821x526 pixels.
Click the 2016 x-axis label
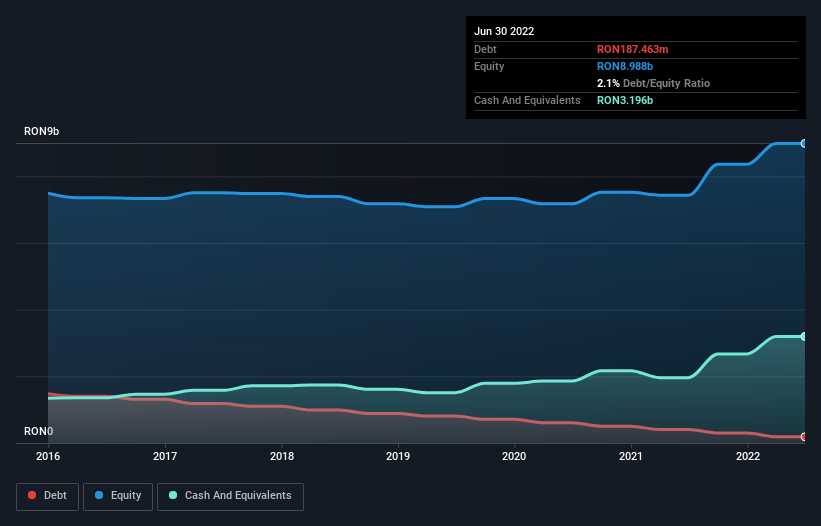[x=48, y=456]
